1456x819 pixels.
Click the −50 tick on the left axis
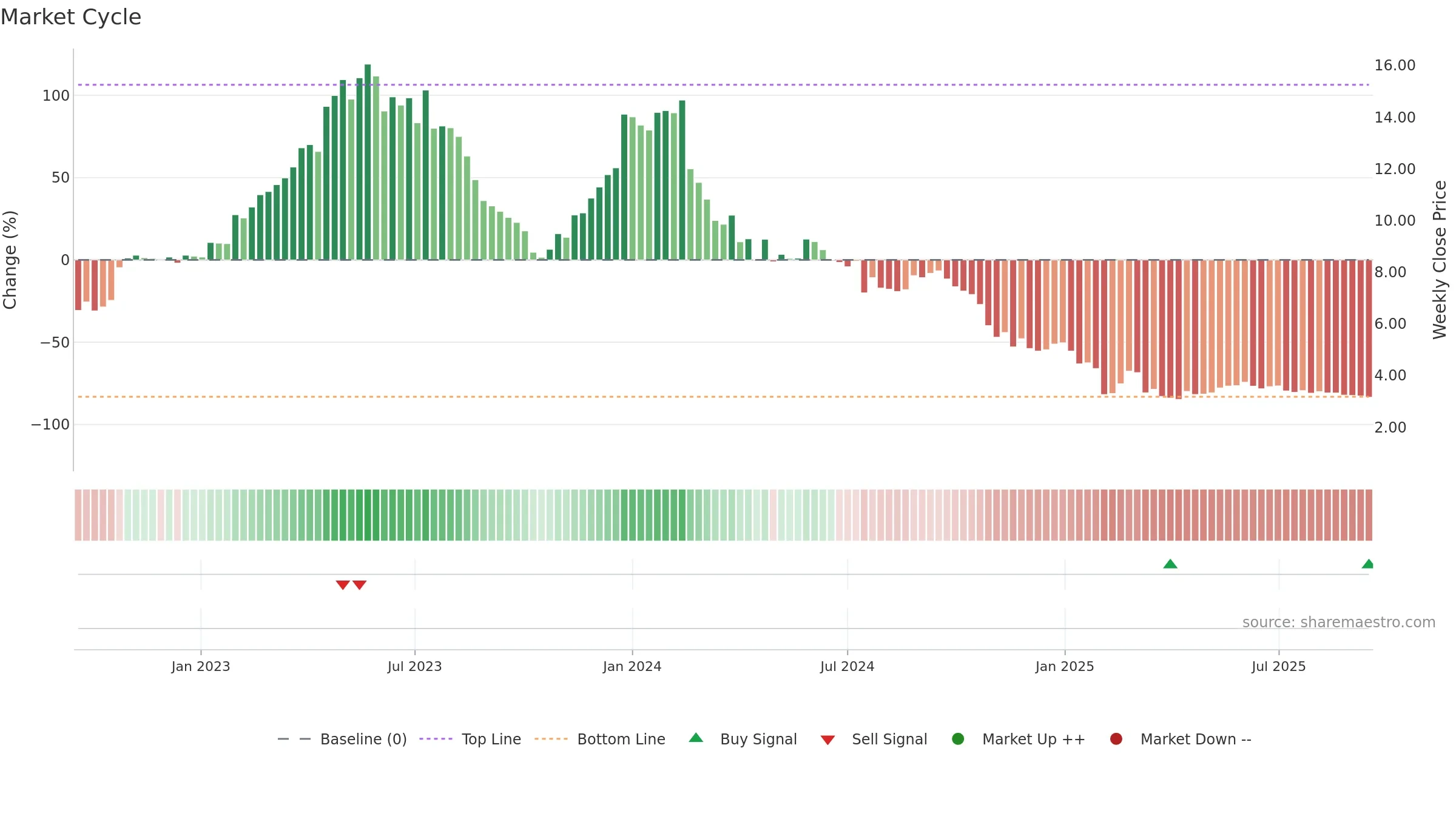click(x=55, y=343)
